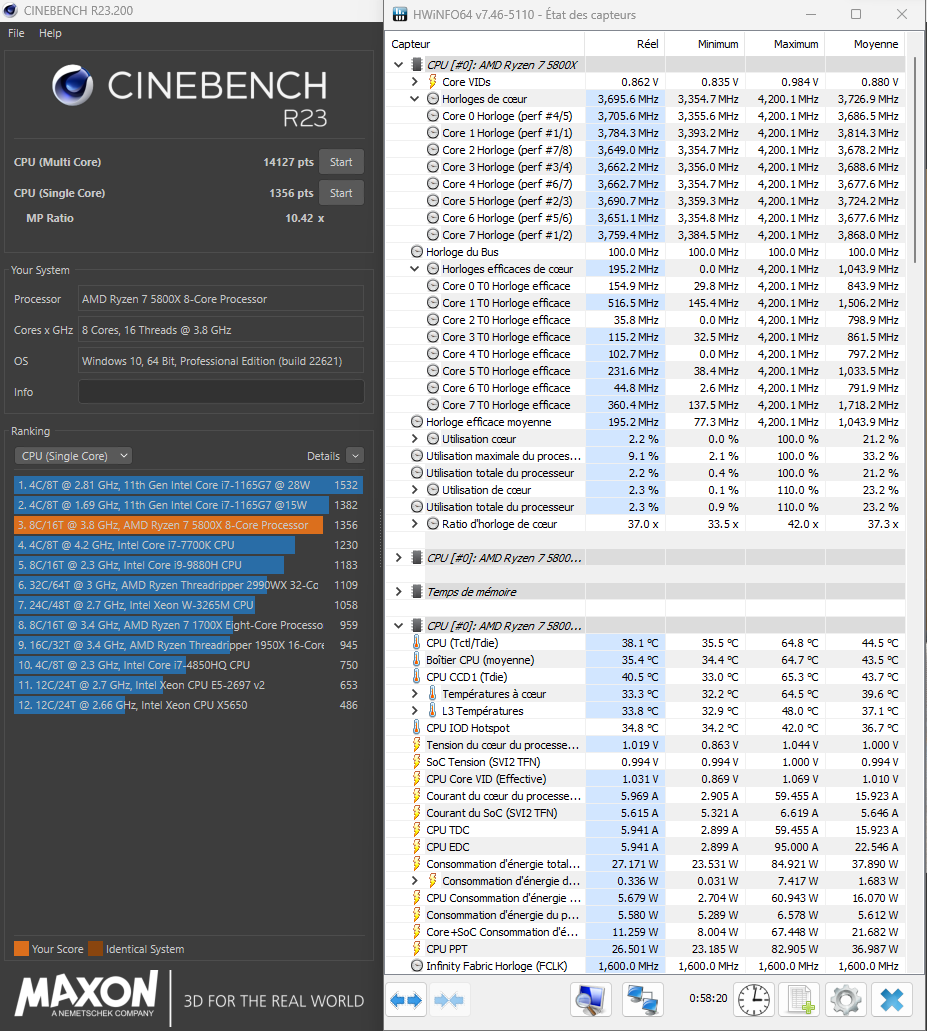Reset the HWiNFO sensor clock timer icon
The height and width of the screenshot is (1031, 927).
coord(753,1000)
